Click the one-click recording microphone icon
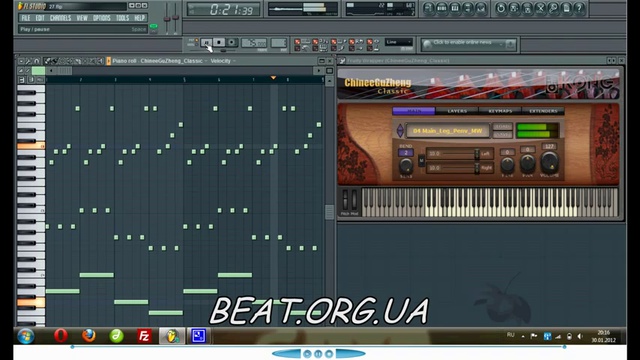Screen dimensions: 640x360 [x=553, y=8]
